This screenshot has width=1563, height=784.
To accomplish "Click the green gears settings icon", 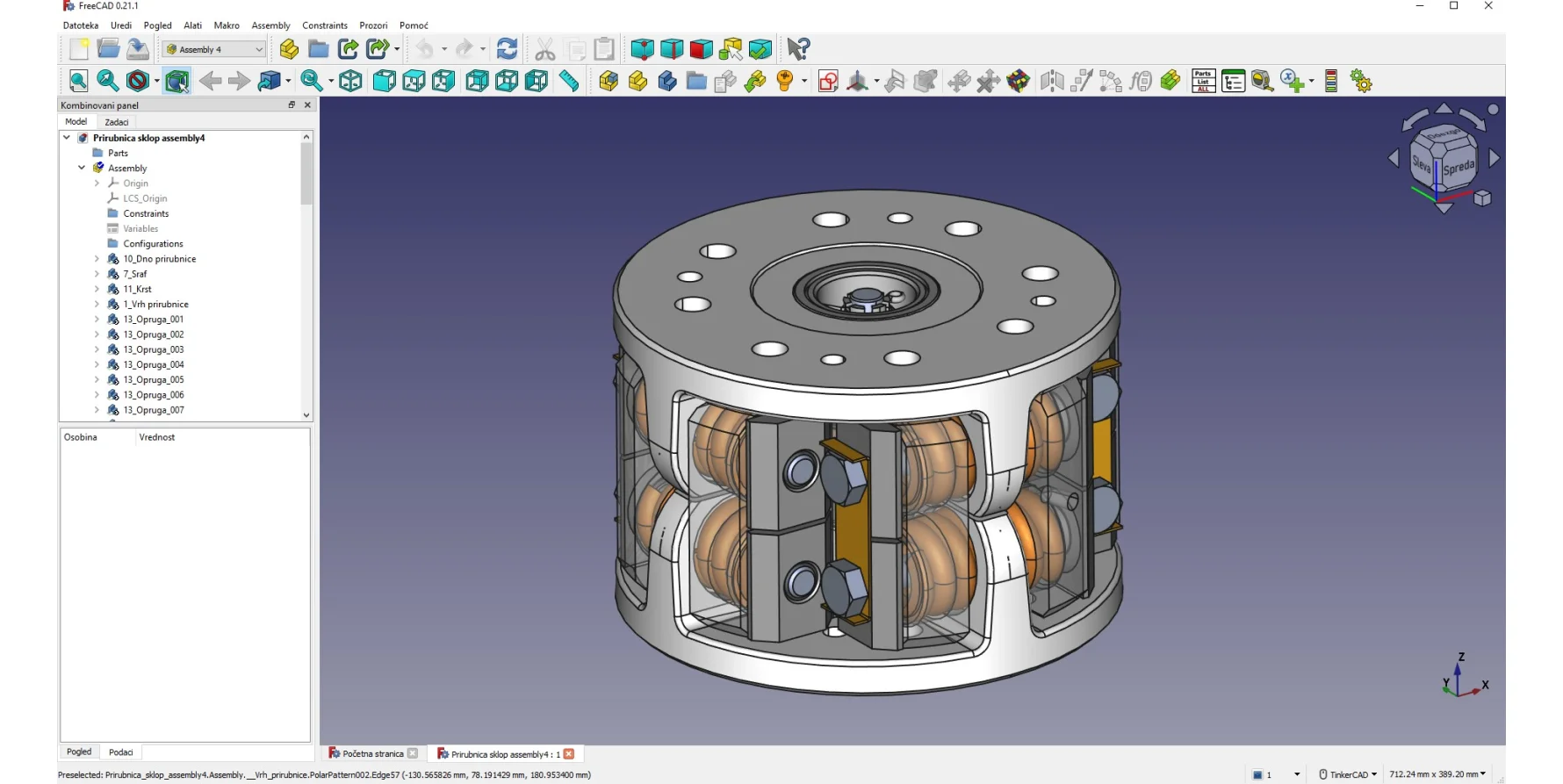I will point(1361,82).
